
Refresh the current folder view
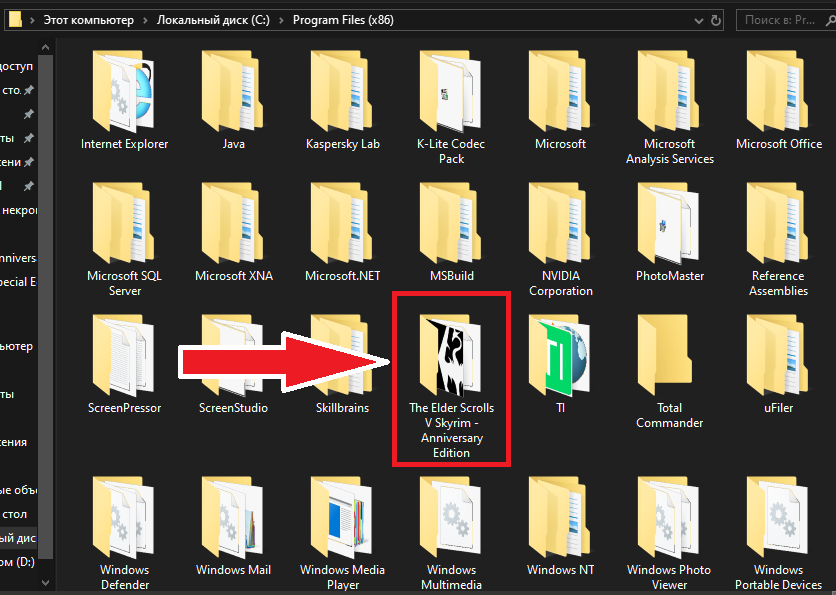pos(716,21)
